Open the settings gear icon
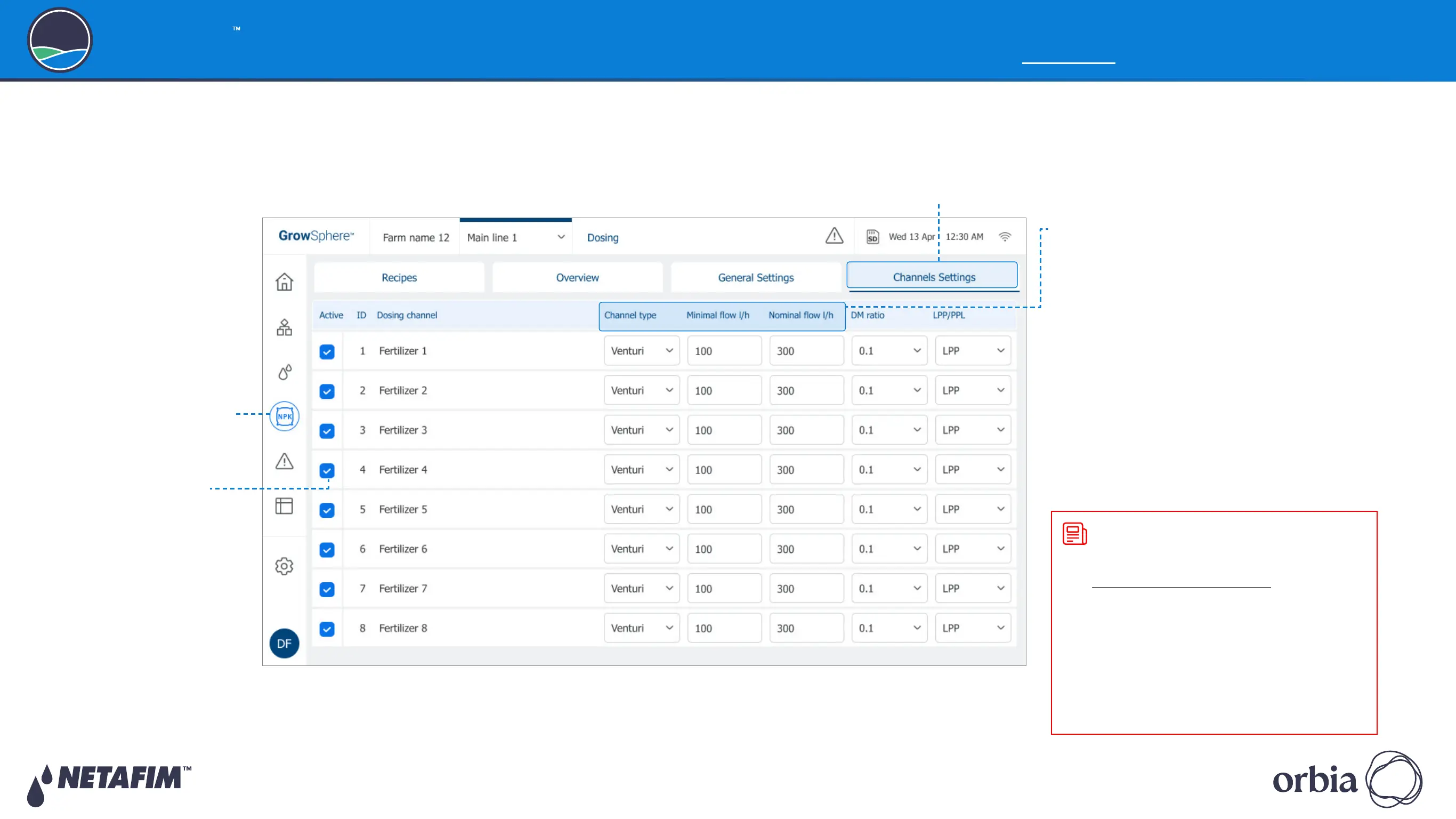Viewport: 1456px width, 819px height. tap(284, 566)
